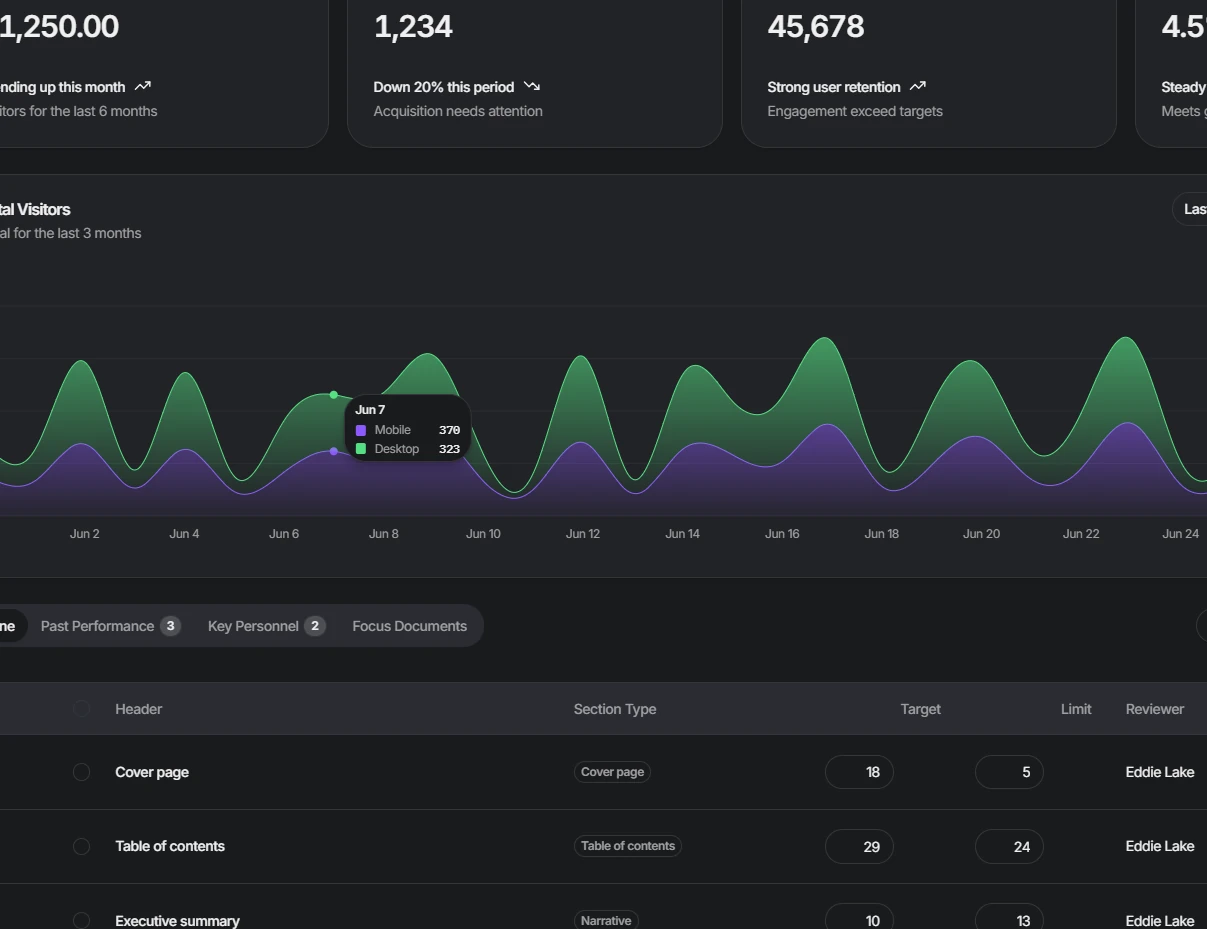Click the trending down icon beside Down 20% this period
The height and width of the screenshot is (929, 1207).
click(x=532, y=86)
